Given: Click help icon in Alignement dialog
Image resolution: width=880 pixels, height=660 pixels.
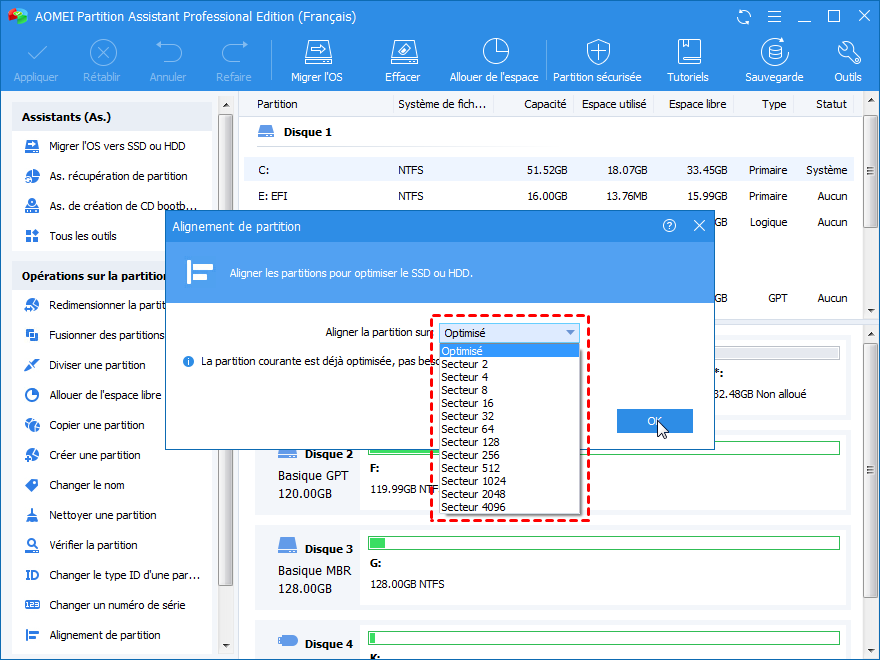Looking at the screenshot, I should [x=669, y=226].
